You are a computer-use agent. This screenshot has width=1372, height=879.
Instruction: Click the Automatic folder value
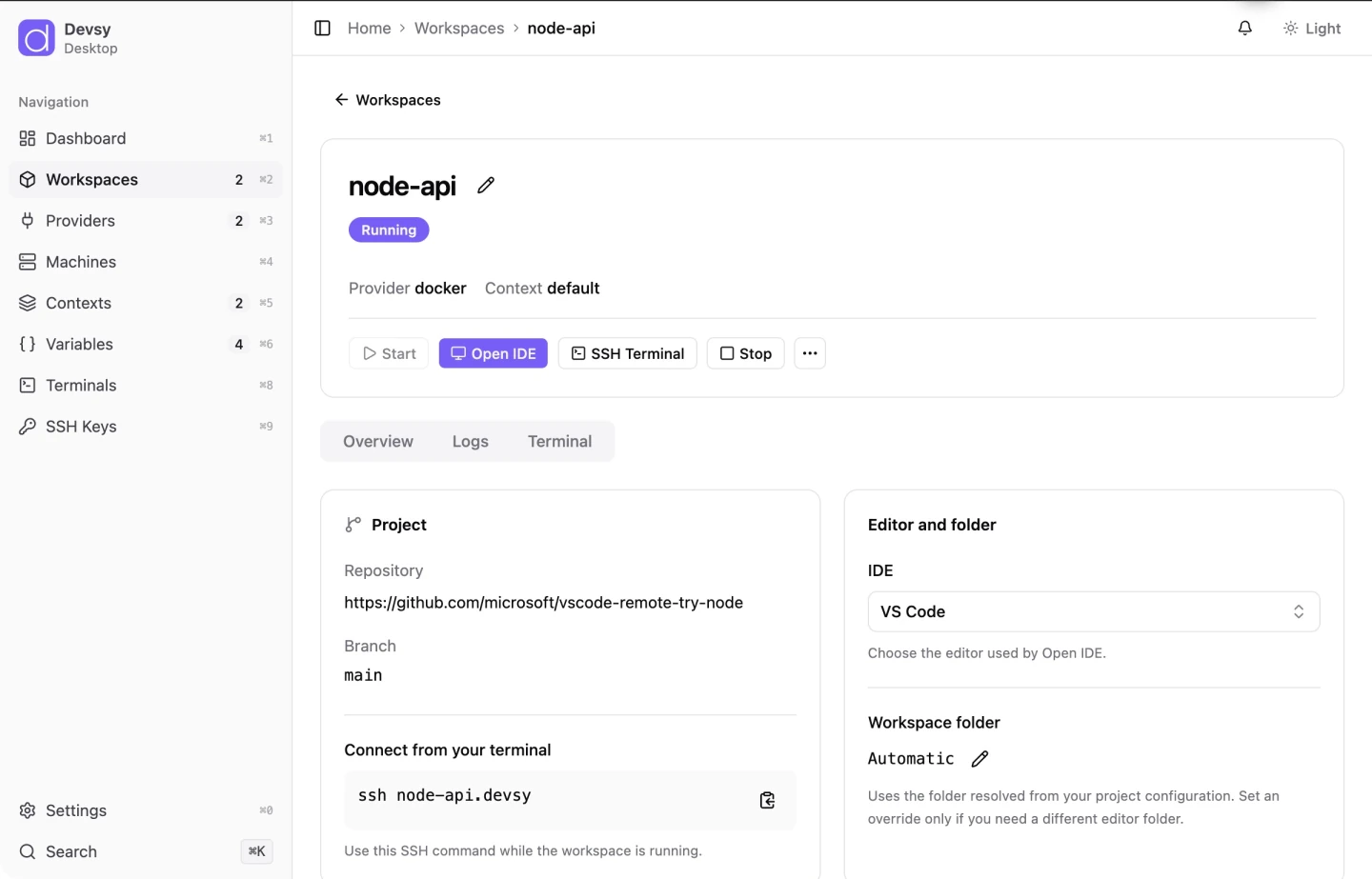point(911,759)
